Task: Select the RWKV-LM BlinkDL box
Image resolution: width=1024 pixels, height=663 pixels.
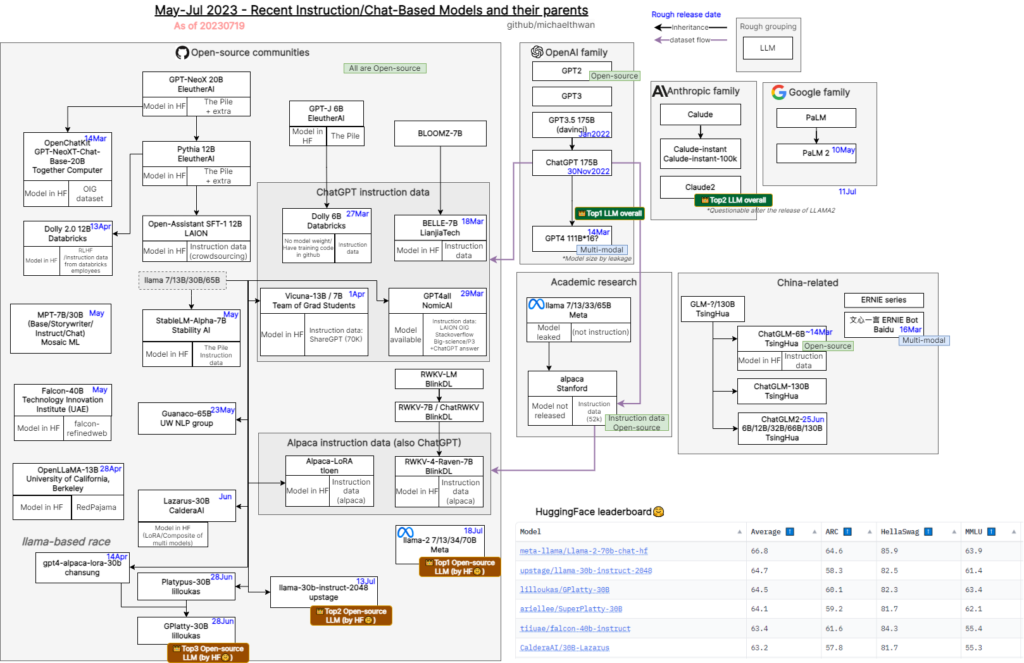Action: pos(439,379)
